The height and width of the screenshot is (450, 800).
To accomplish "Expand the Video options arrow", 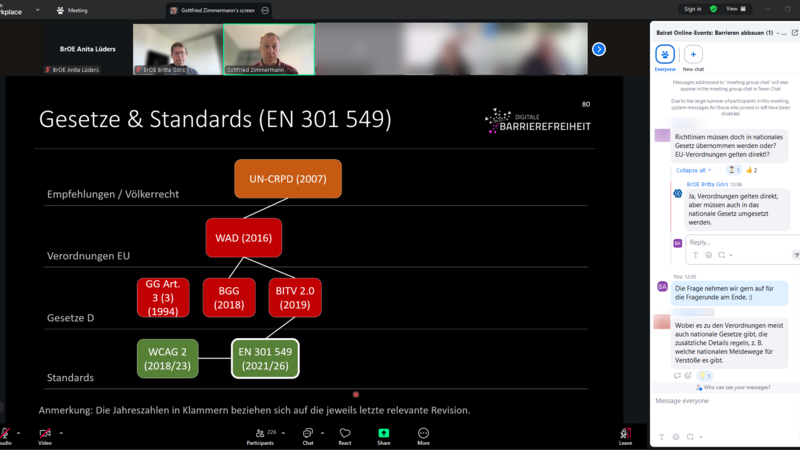I will [x=61, y=432].
